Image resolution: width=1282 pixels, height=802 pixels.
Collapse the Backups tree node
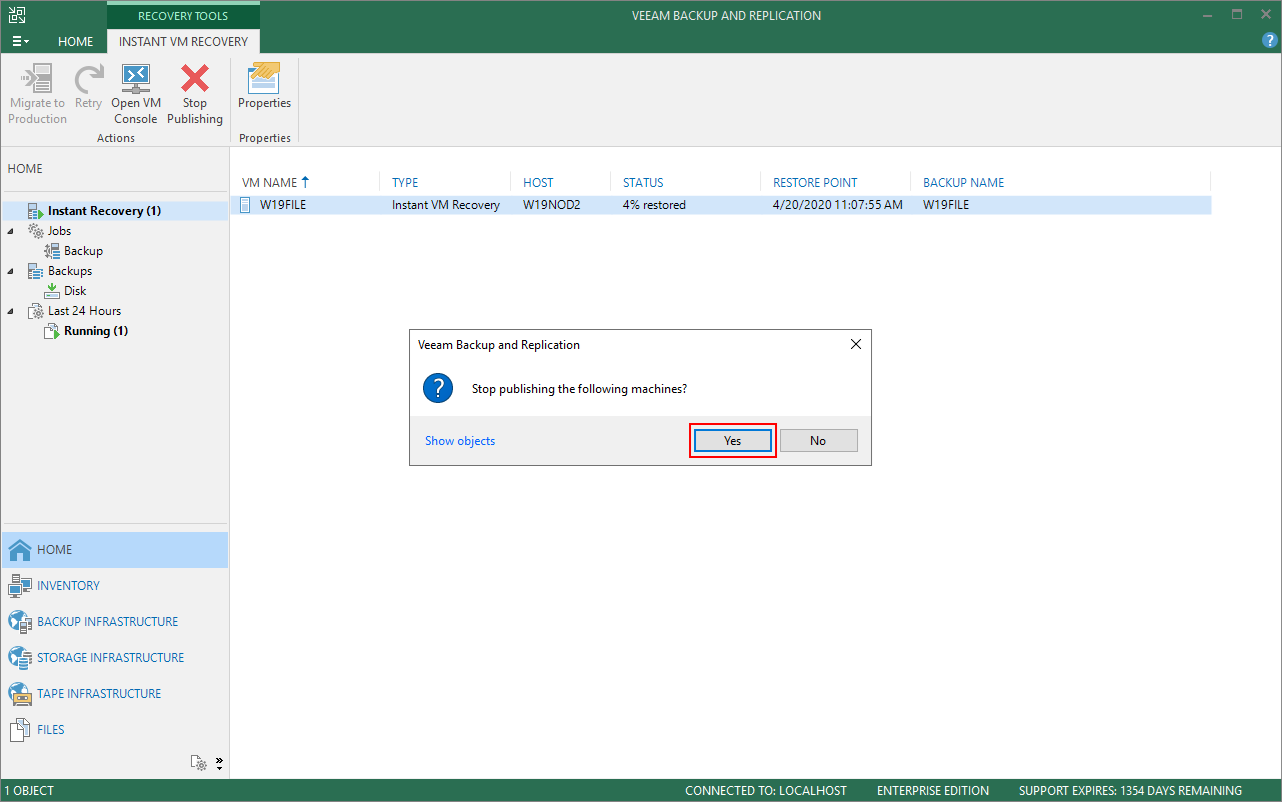(11, 271)
